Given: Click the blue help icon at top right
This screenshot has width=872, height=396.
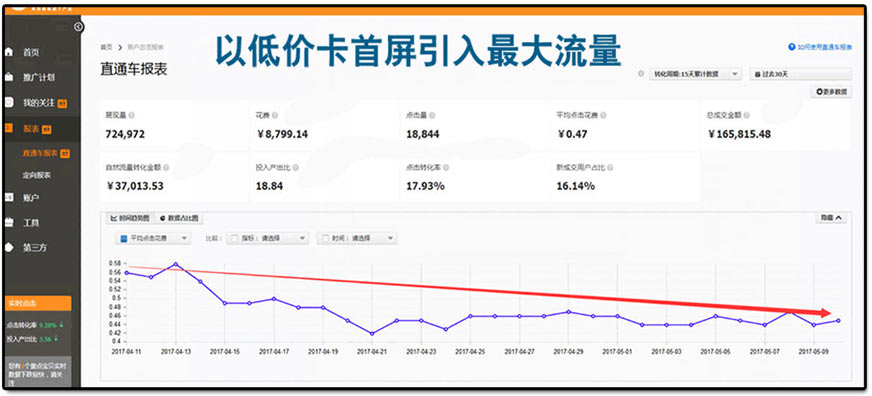Looking at the screenshot, I should point(792,47).
